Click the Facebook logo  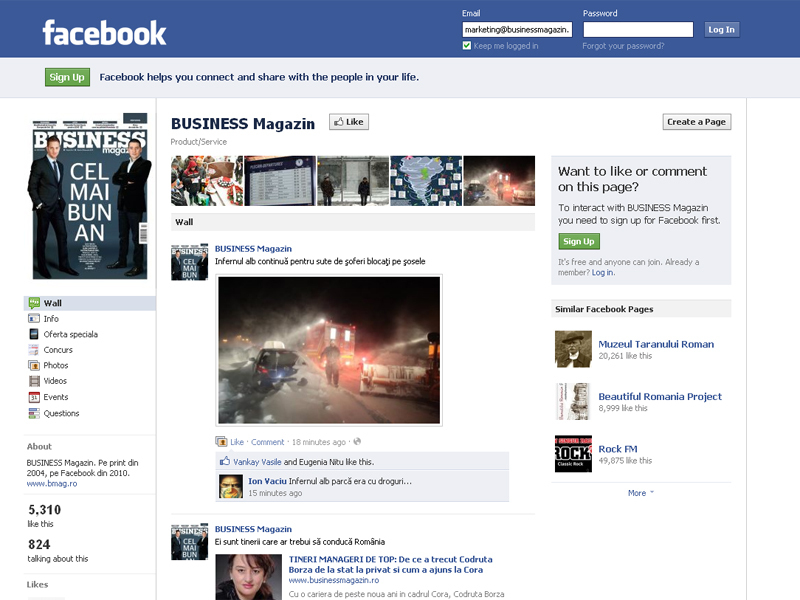point(105,33)
